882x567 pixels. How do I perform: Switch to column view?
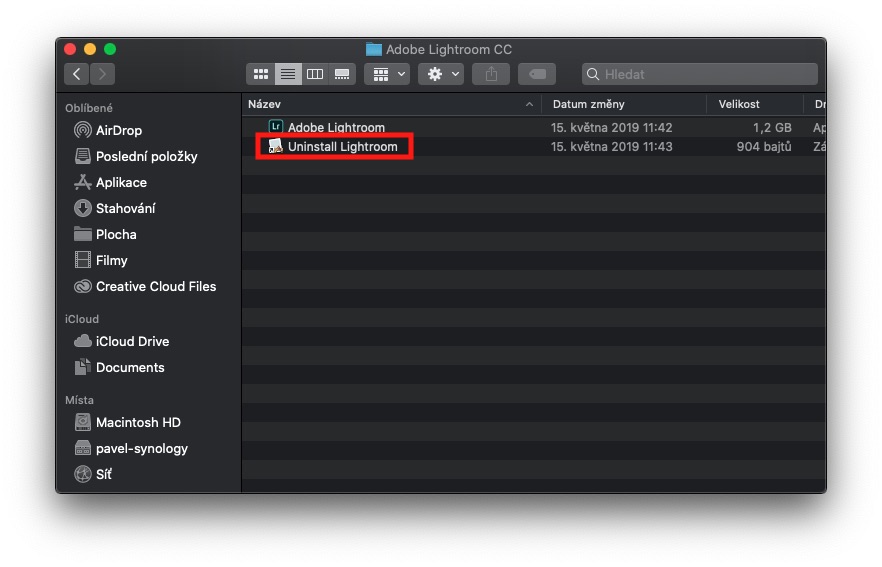click(315, 74)
